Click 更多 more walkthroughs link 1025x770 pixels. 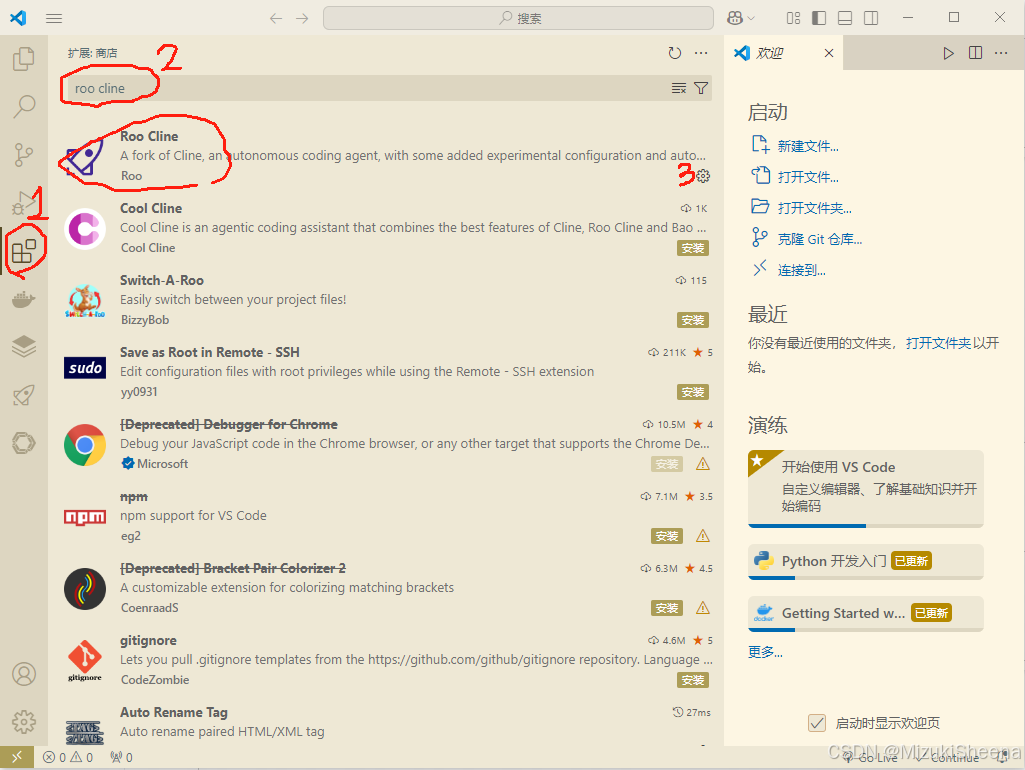[765, 652]
